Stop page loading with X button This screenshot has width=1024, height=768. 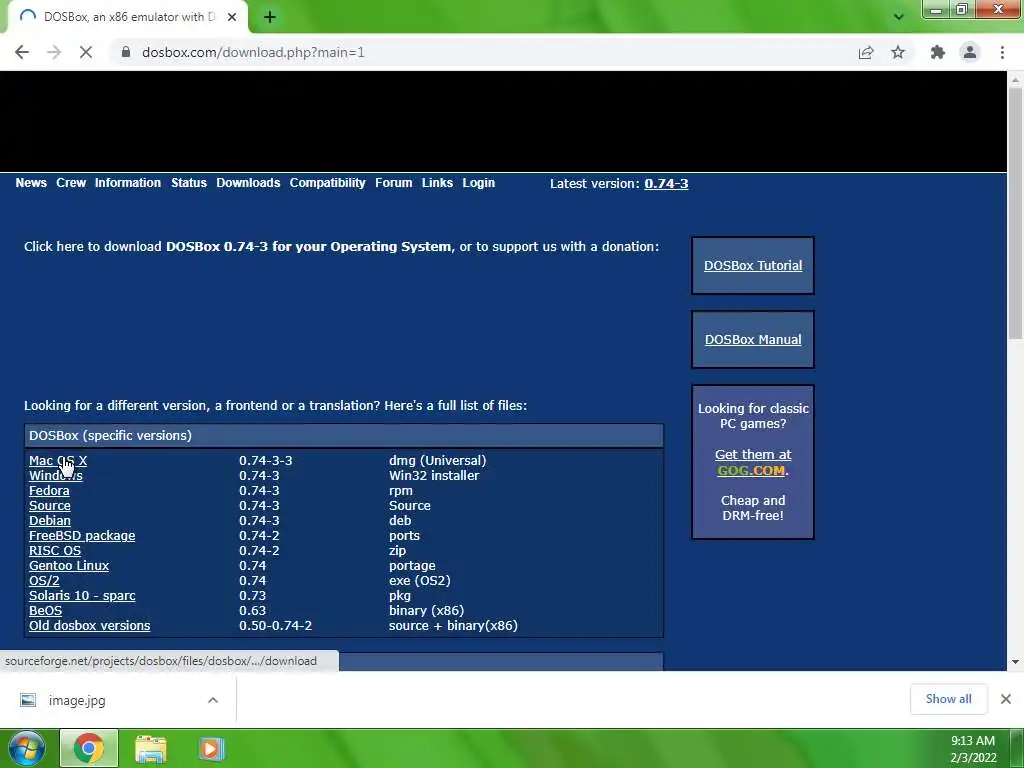[x=86, y=52]
